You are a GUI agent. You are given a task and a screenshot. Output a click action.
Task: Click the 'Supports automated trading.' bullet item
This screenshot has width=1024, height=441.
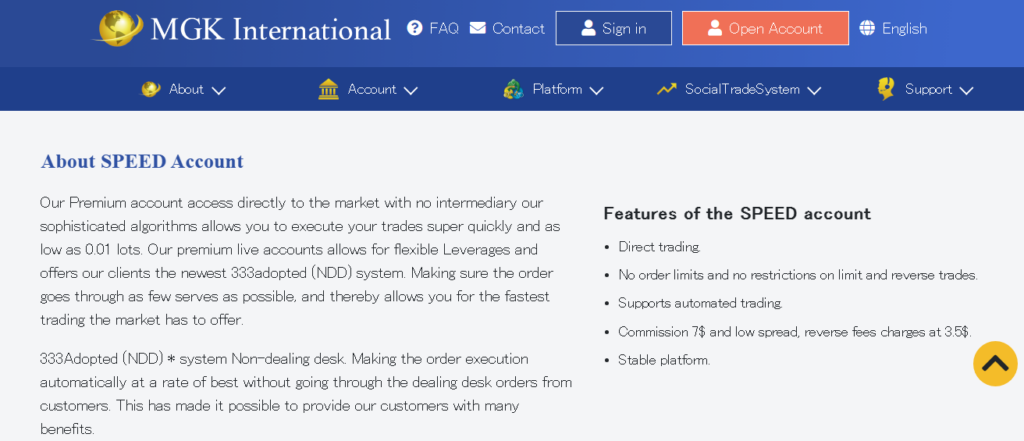(700, 303)
